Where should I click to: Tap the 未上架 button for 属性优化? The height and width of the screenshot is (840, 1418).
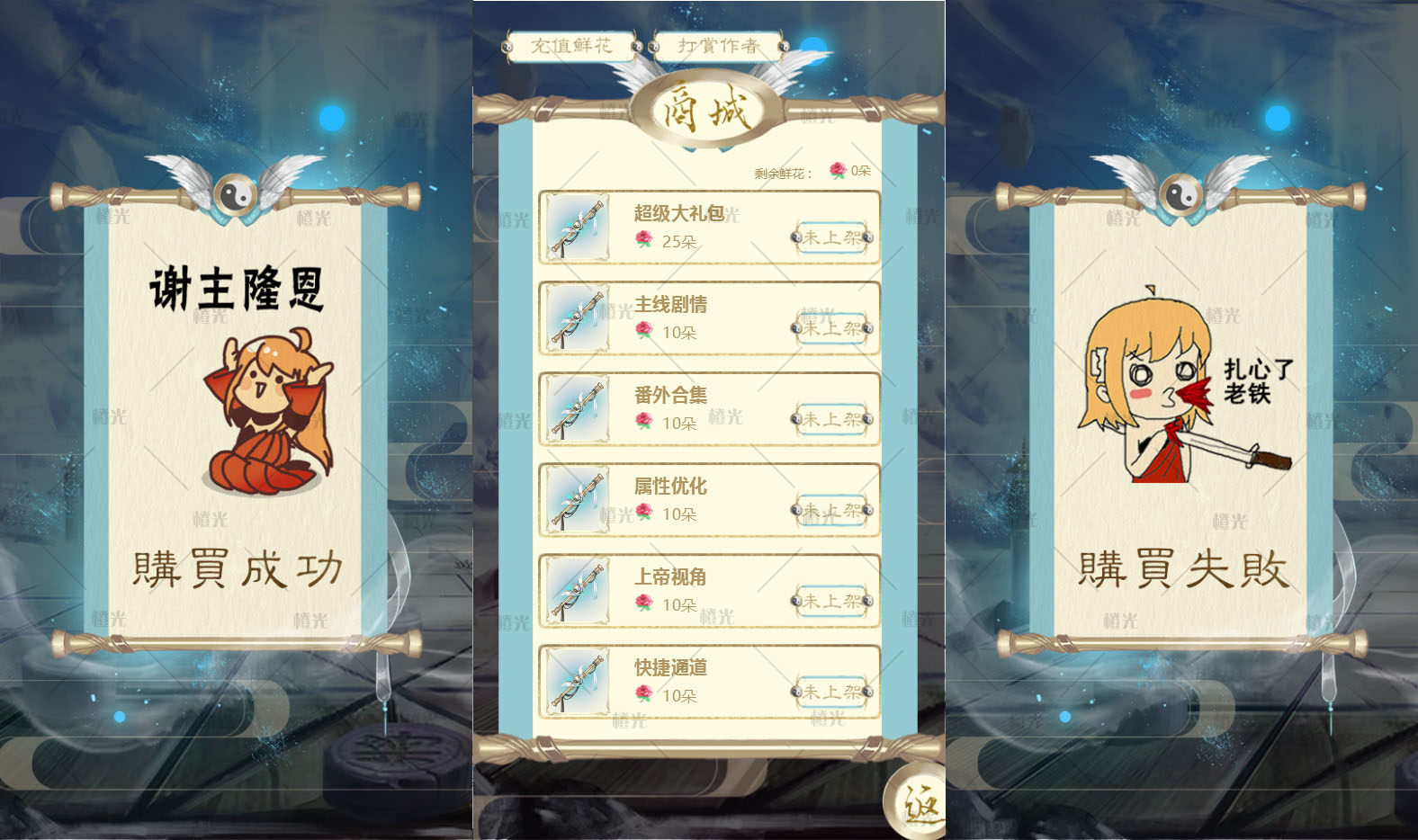click(x=832, y=510)
